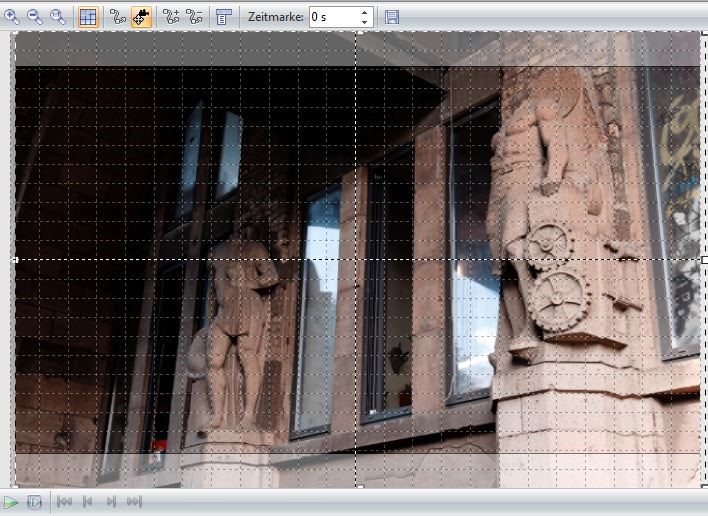Select the motion path curve tool
708x516 pixels.
pos(118,17)
